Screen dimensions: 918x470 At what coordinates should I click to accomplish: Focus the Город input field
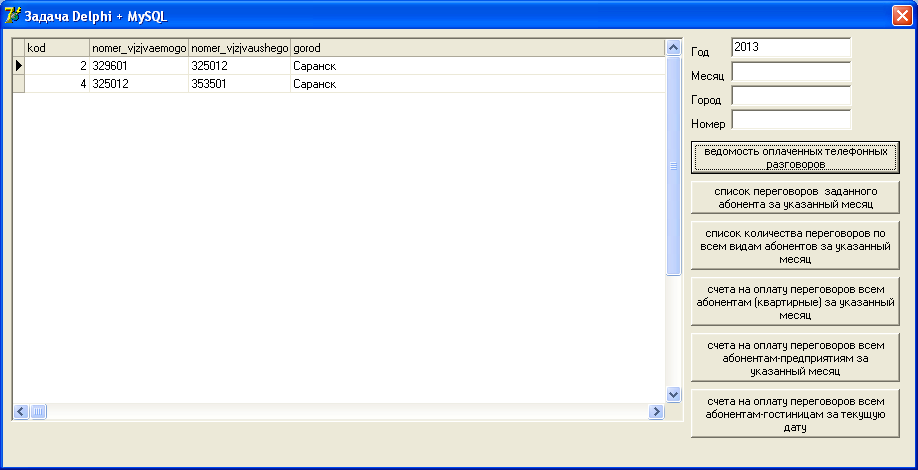[x=791, y=96]
